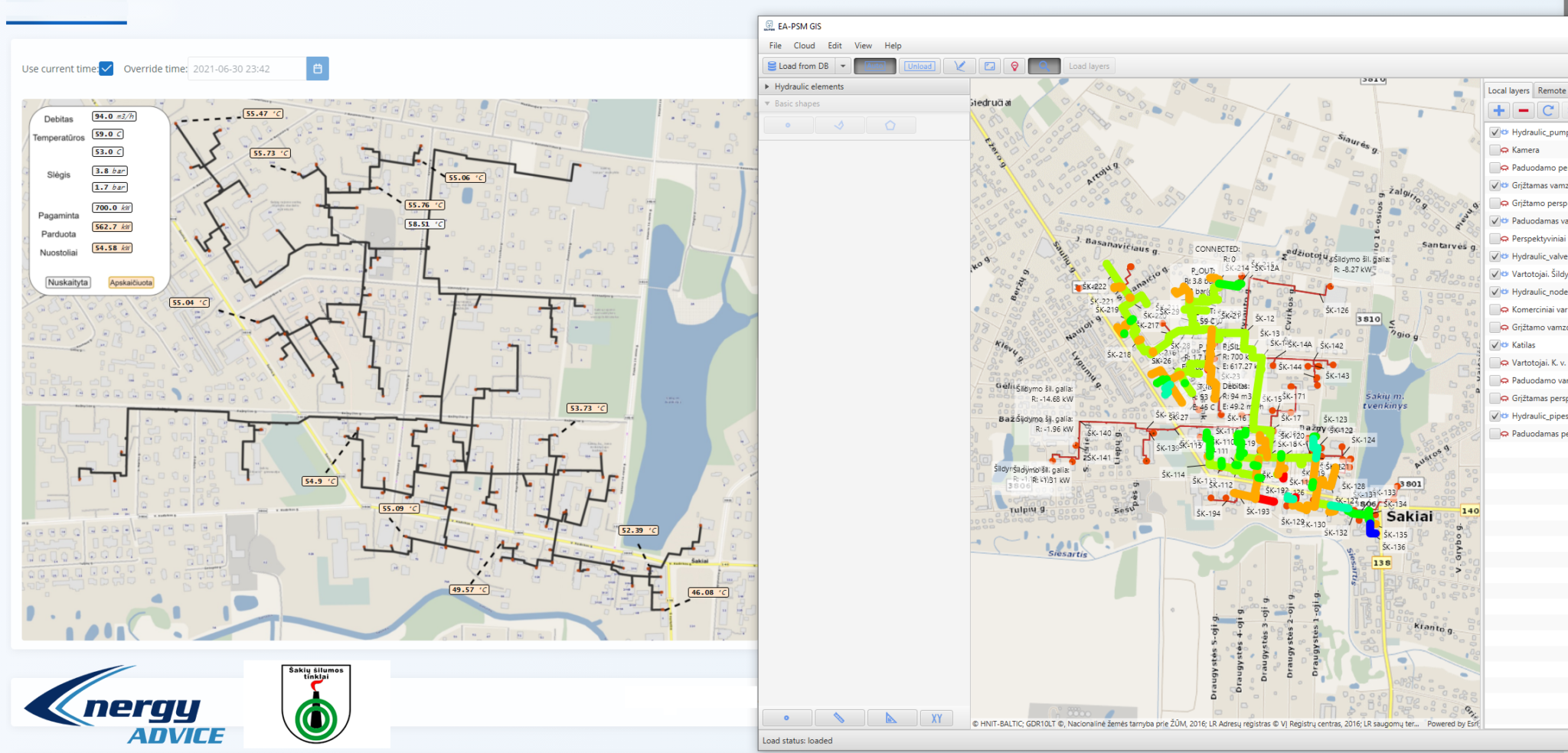The height and width of the screenshot is (753, 1568).
Task: Click the draw/edit pencil tool icon
Action: pyautogui.click(x=959, y=67)
